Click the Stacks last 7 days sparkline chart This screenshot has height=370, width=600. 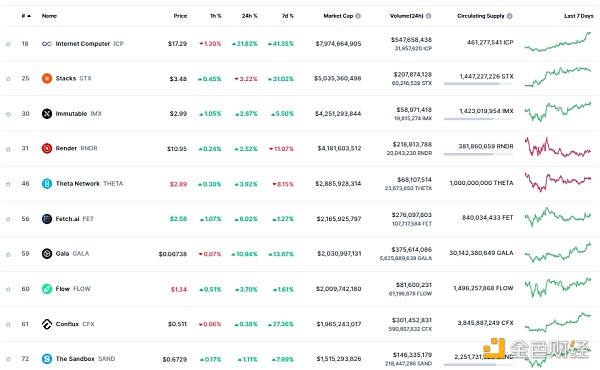coord(558,77)
